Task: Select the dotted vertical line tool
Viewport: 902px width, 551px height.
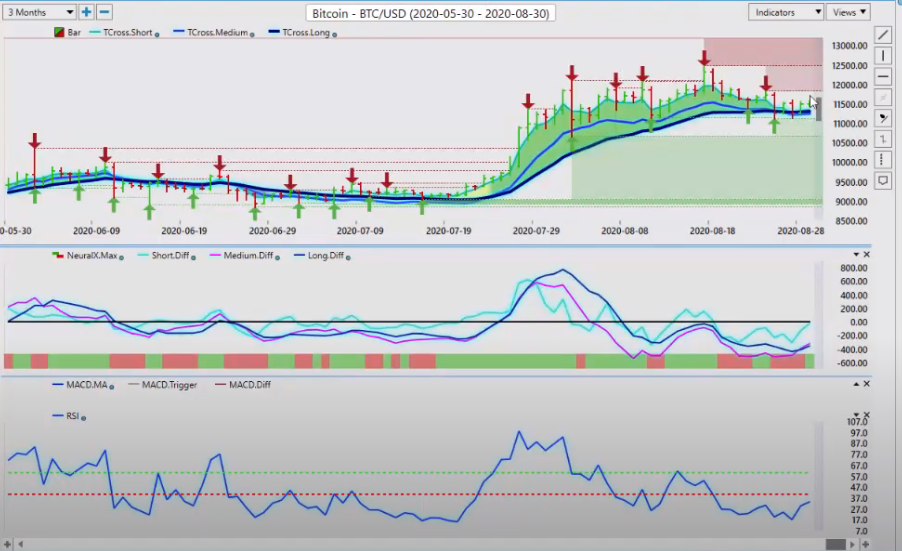Action: click(x=882, y=159)
